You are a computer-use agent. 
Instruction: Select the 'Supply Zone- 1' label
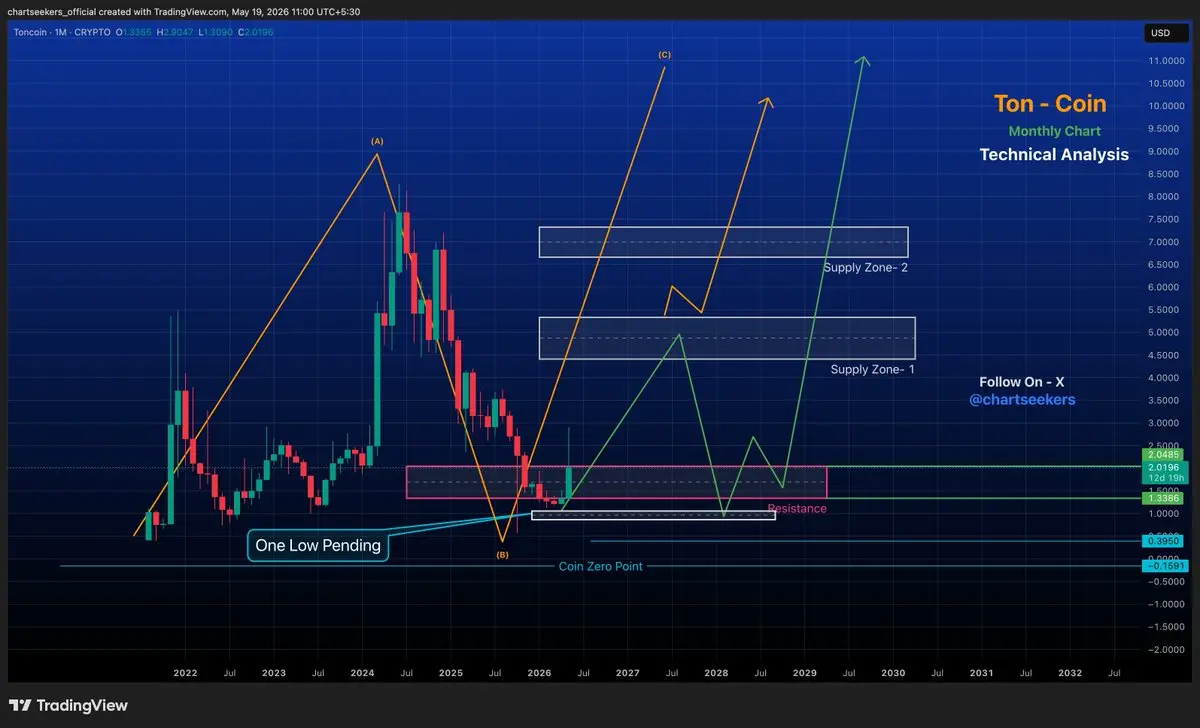click(x=872, y=369)
